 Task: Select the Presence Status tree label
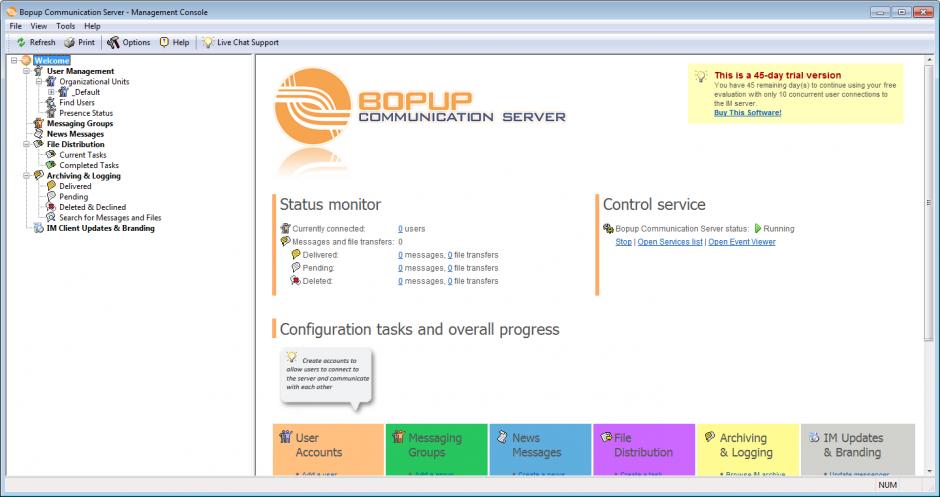tap(86, 113)
